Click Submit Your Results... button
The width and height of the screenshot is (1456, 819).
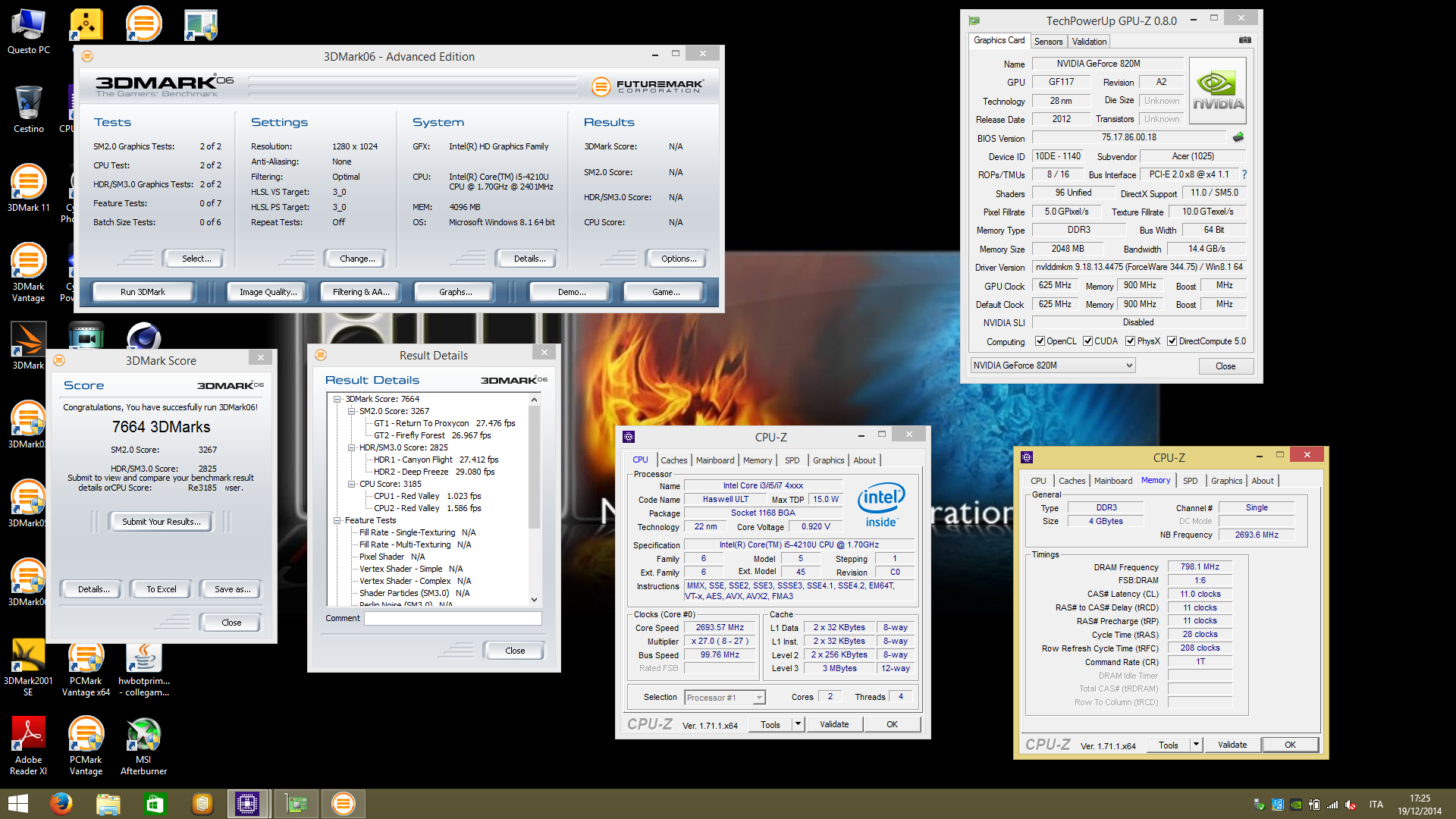coord(162,522)
